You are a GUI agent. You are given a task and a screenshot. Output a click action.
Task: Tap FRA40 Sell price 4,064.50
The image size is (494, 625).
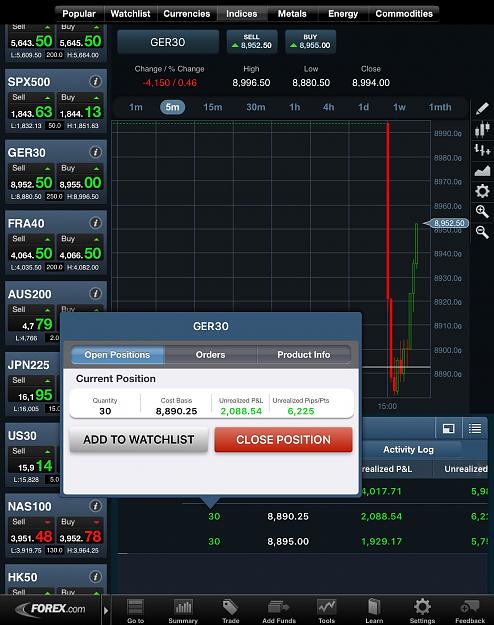point(31,248)
